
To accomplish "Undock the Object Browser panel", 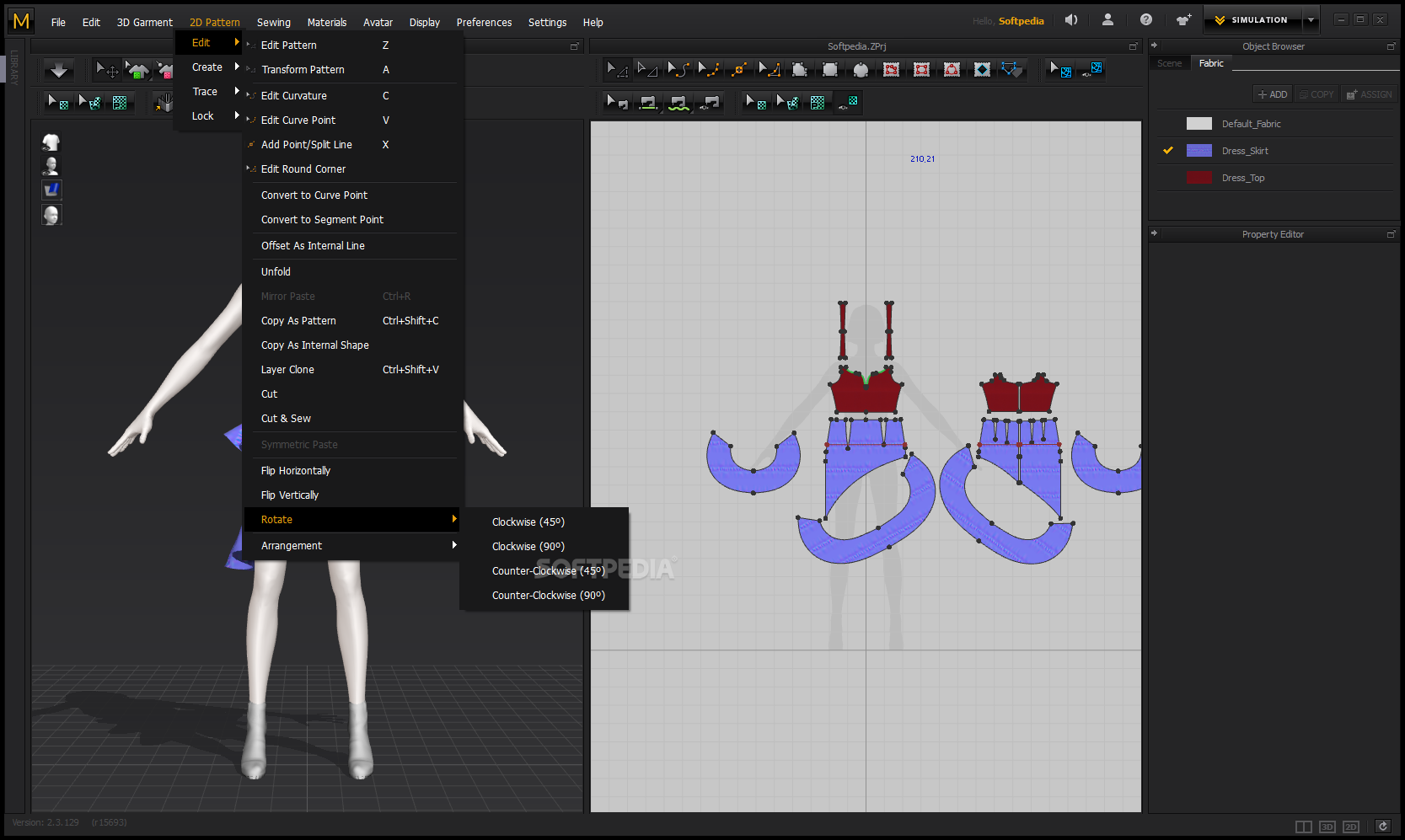I will [x=1391, y=46].
